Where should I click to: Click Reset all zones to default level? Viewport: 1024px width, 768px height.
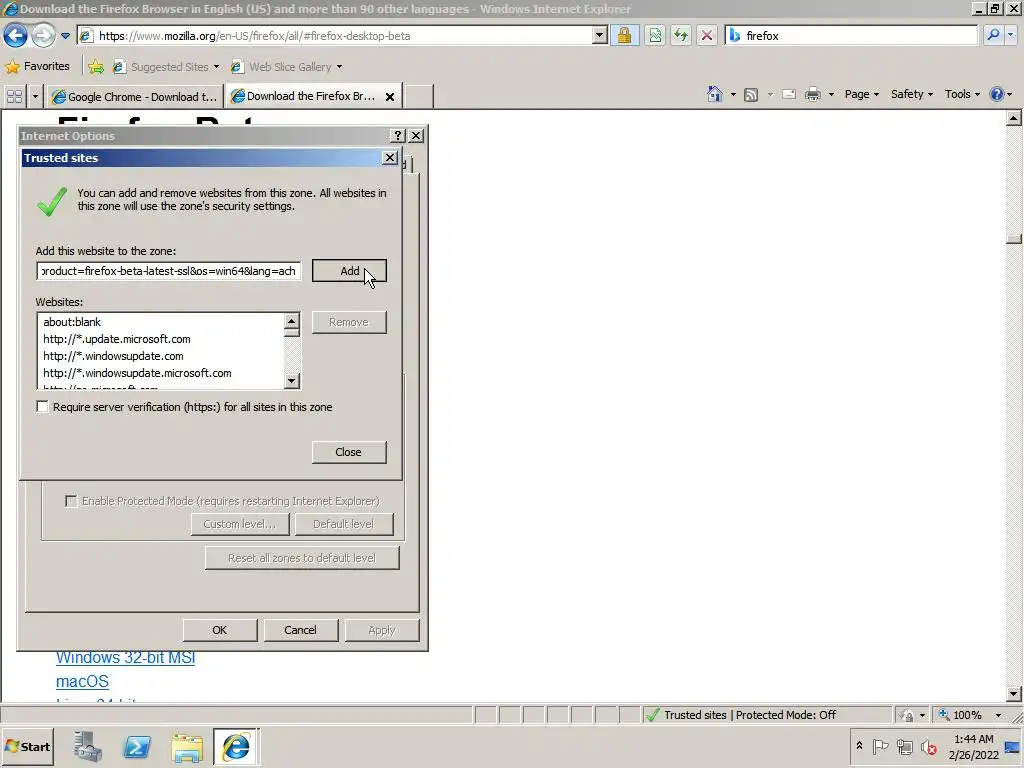click(x=302, y=558)
